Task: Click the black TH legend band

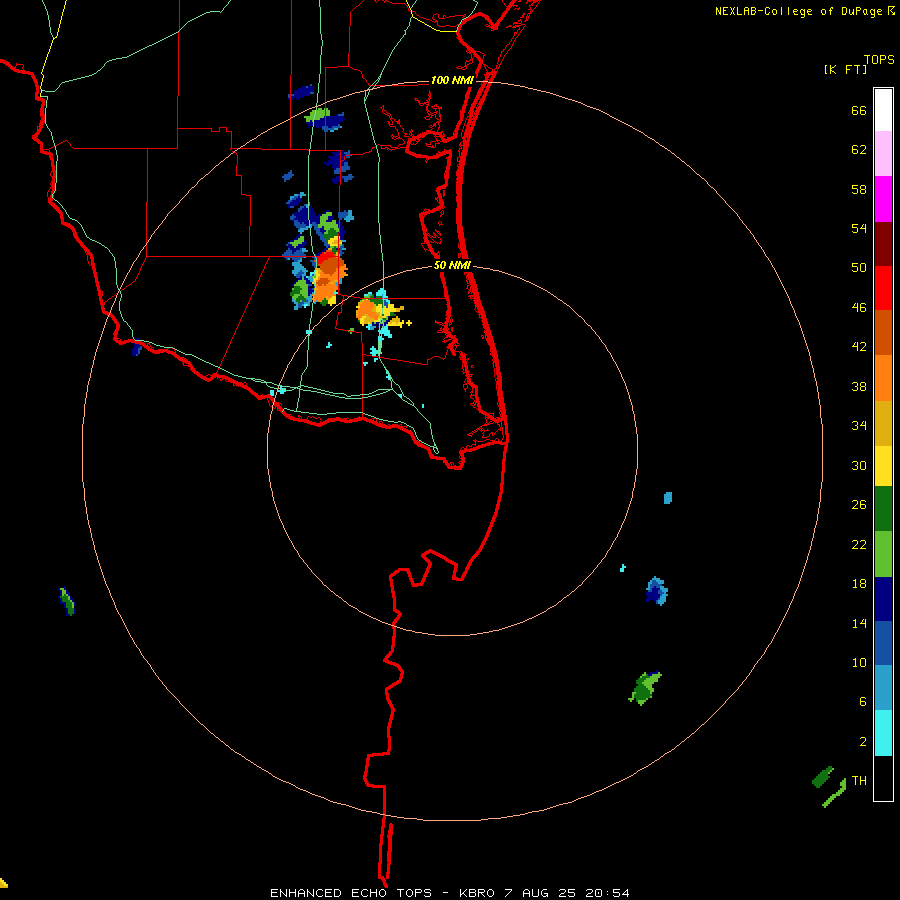Action: (x=883, y=778)
